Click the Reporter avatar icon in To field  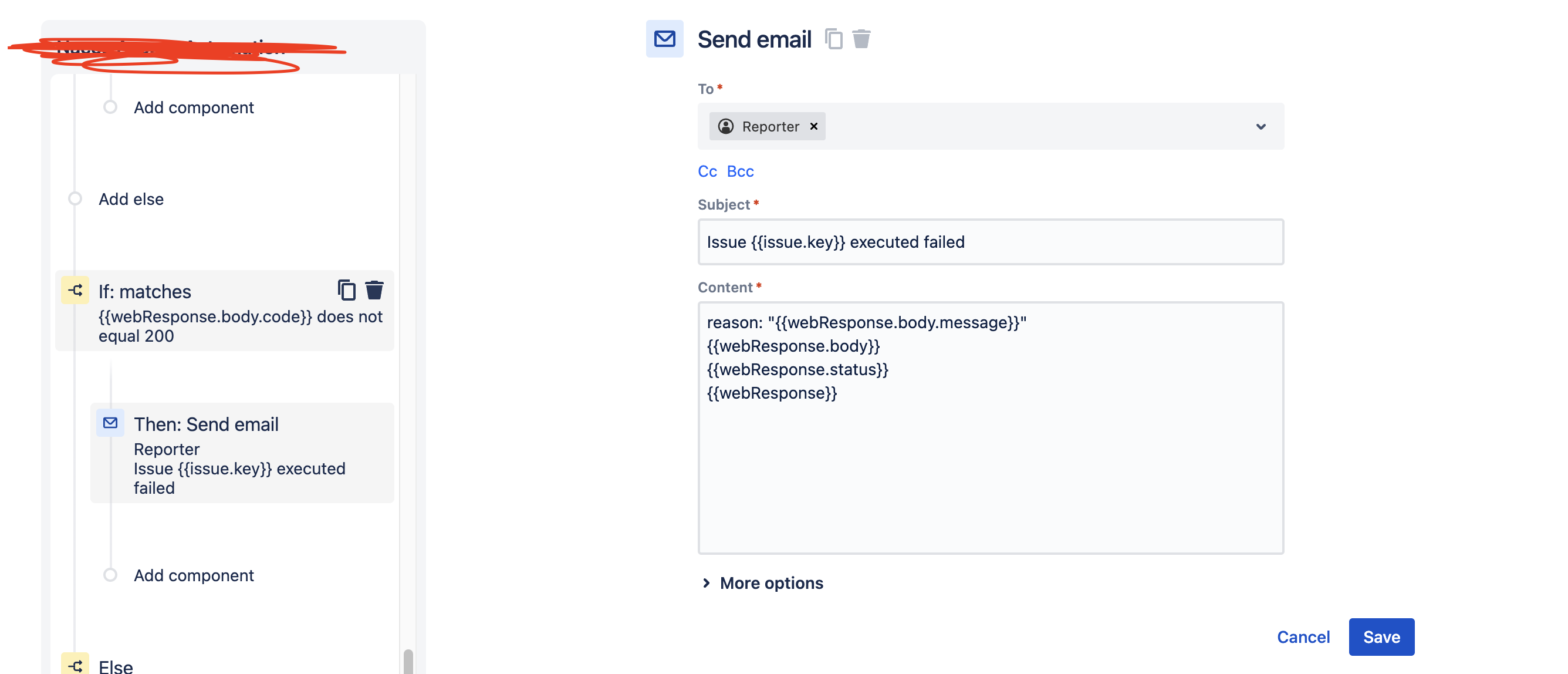[725, 127]
